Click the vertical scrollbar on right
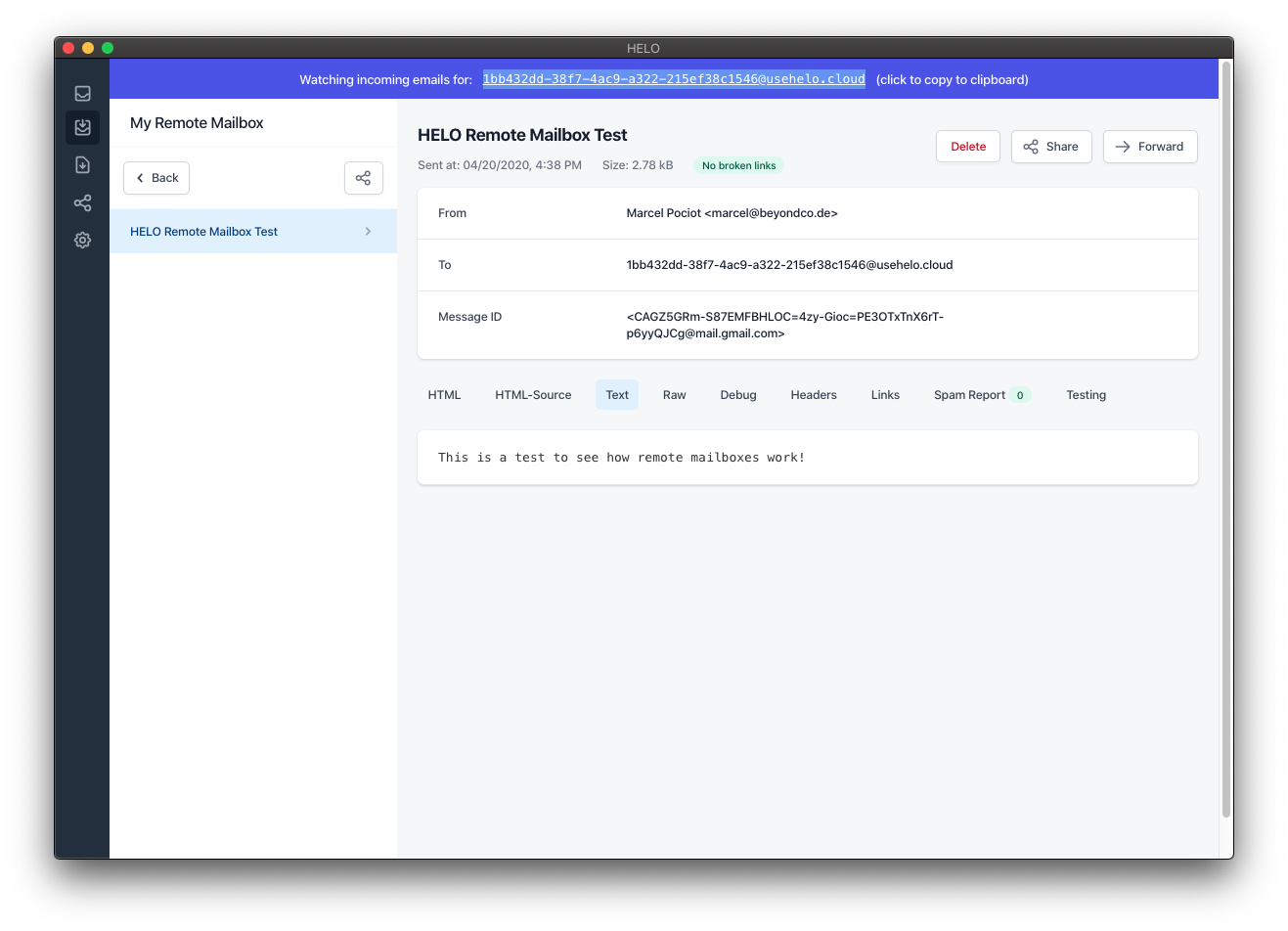Image resolution: width=1288 pixels, height=931 pixels. pos(1225,438)
